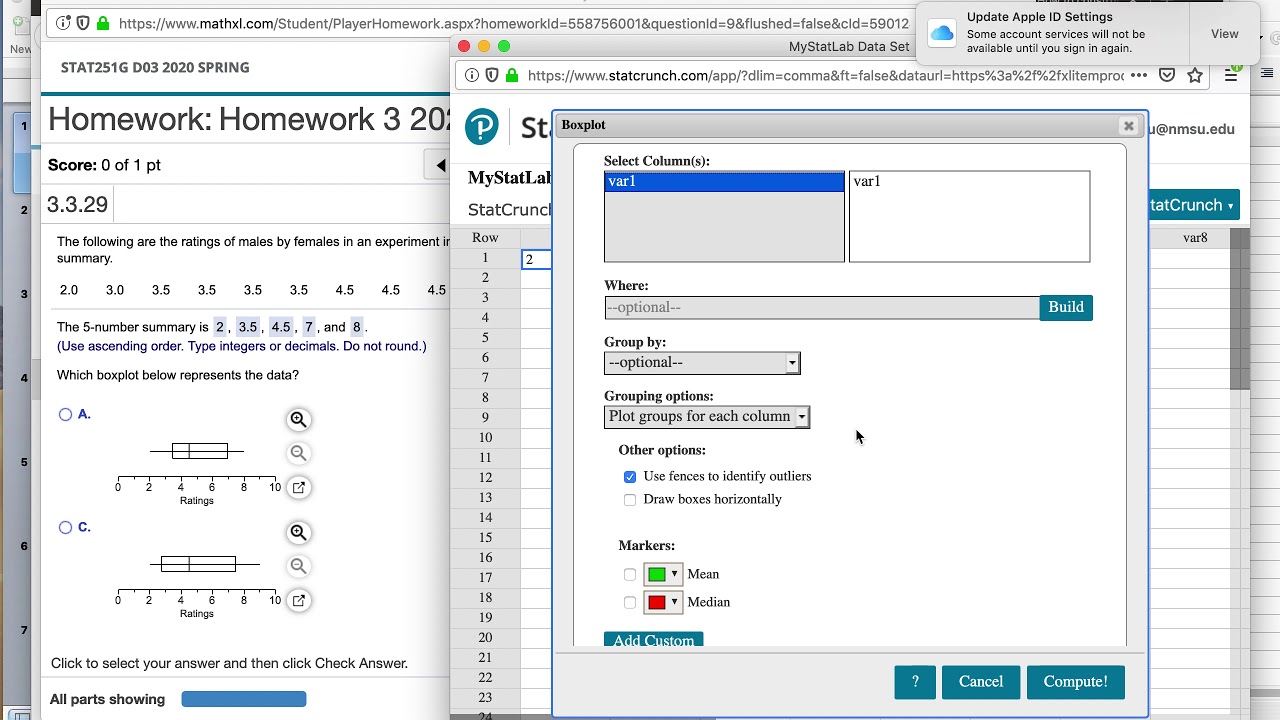1280x720 pixels.
Task: Click the Where optional input field
Action: click(x=822, y=307)
